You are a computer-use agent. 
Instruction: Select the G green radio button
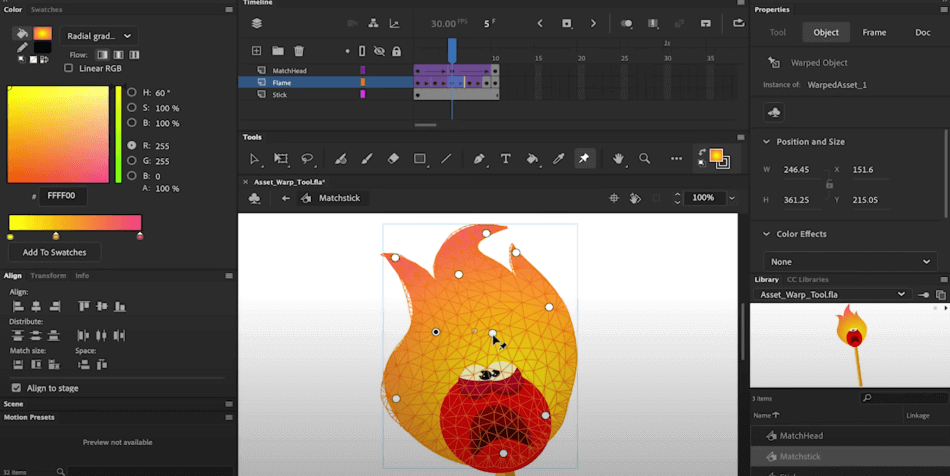click(131, 160)
